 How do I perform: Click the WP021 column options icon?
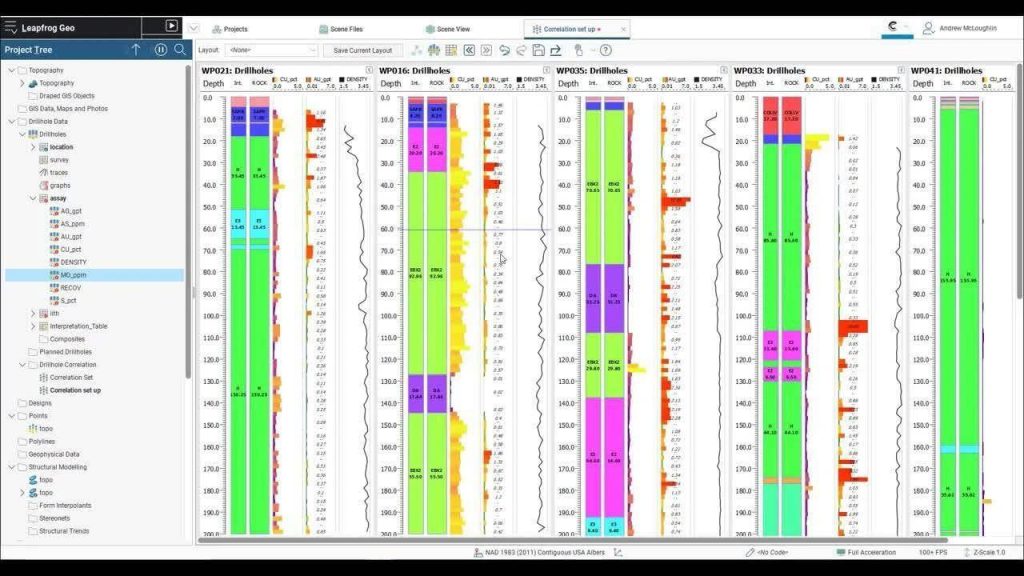(x=369, y=70)
